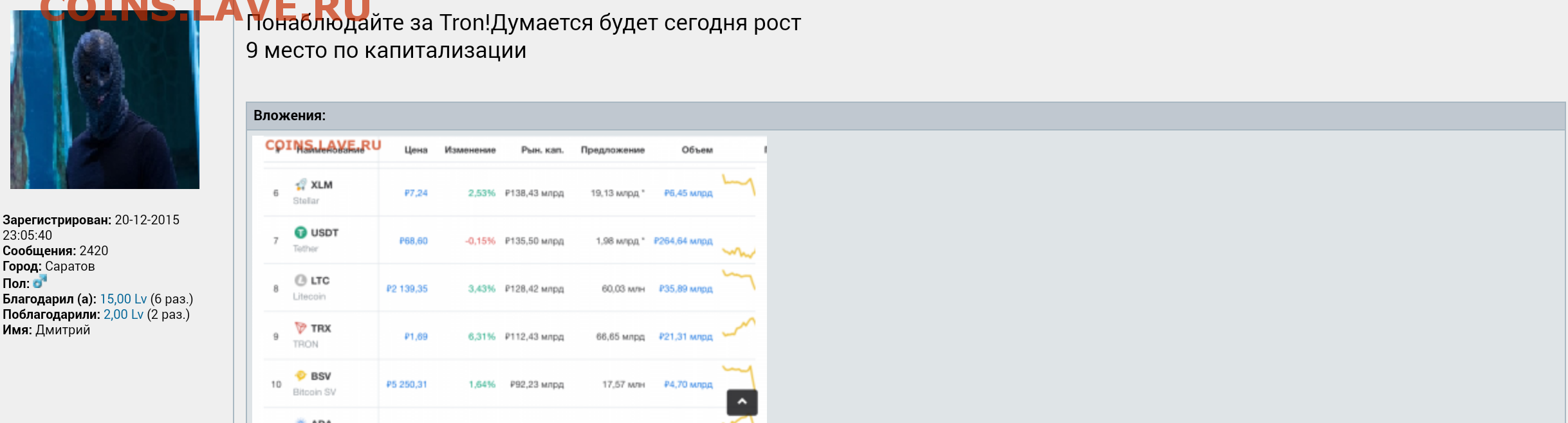This screenshot has height=423, width=1568.
Task: Open the 15,00 Lv thanks-given link
Action: point(124,299)
